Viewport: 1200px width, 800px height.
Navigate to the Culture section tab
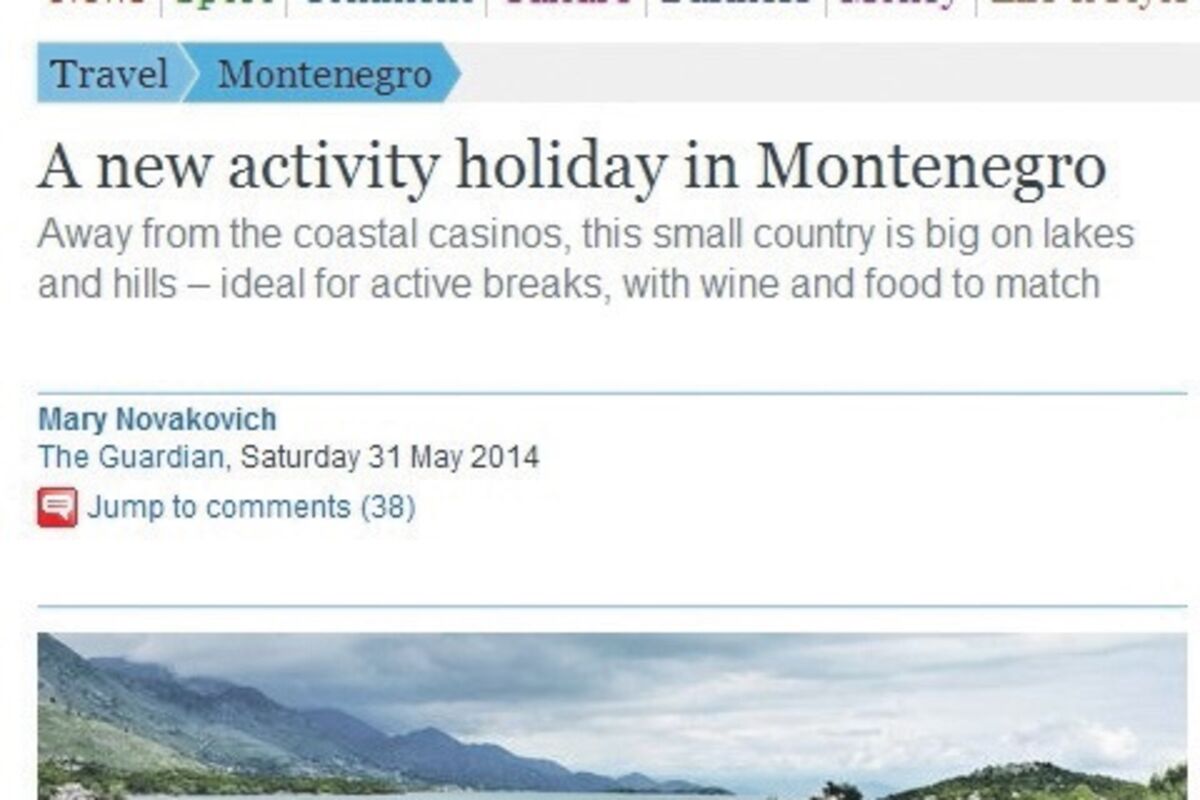pos(567,4)
